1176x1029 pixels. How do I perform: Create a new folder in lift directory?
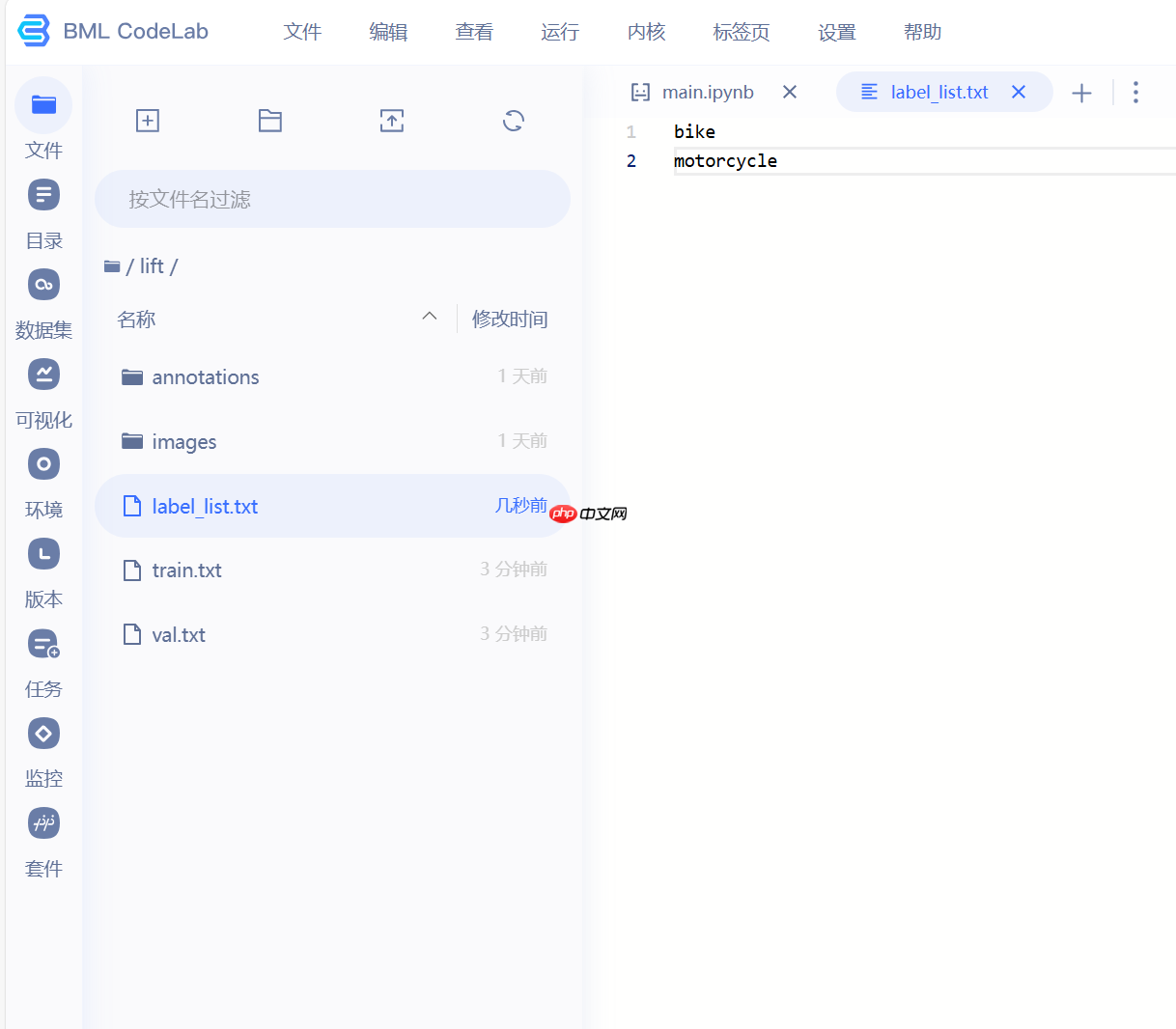point(269,121)
